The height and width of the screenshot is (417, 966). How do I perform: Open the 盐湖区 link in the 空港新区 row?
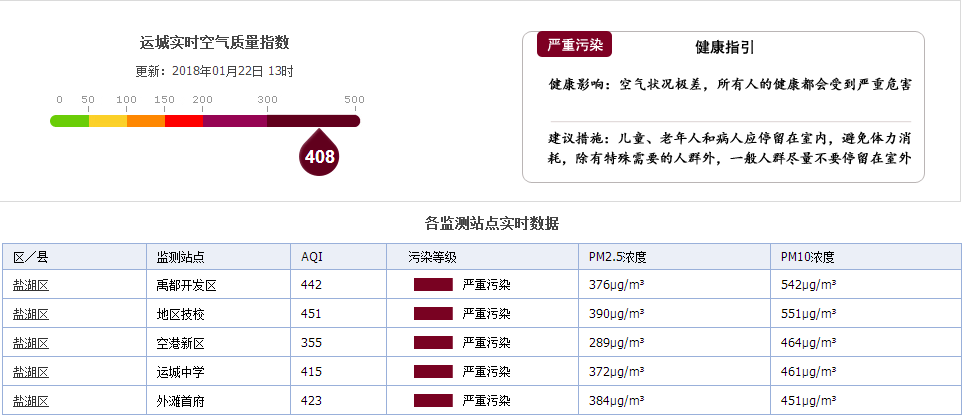pos(31,343)
